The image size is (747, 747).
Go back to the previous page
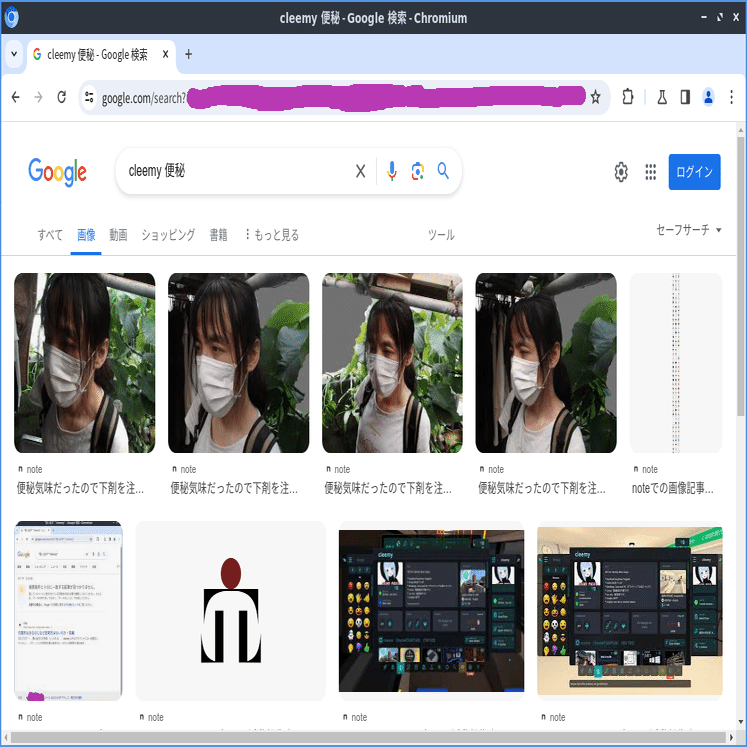point(15,98)
